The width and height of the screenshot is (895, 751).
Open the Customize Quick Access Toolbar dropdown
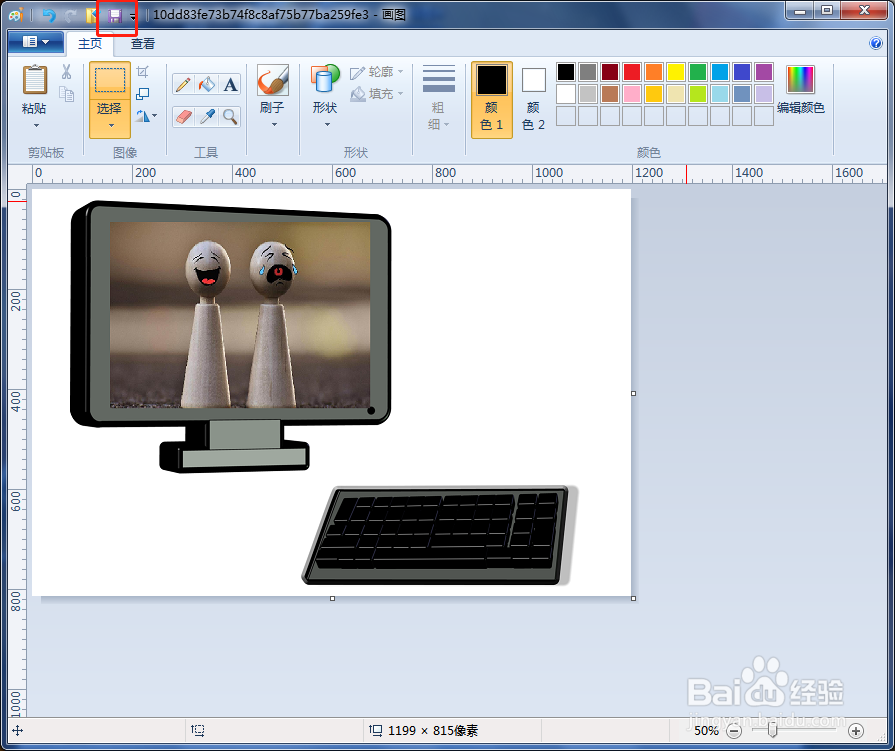(x=133, y=16)
